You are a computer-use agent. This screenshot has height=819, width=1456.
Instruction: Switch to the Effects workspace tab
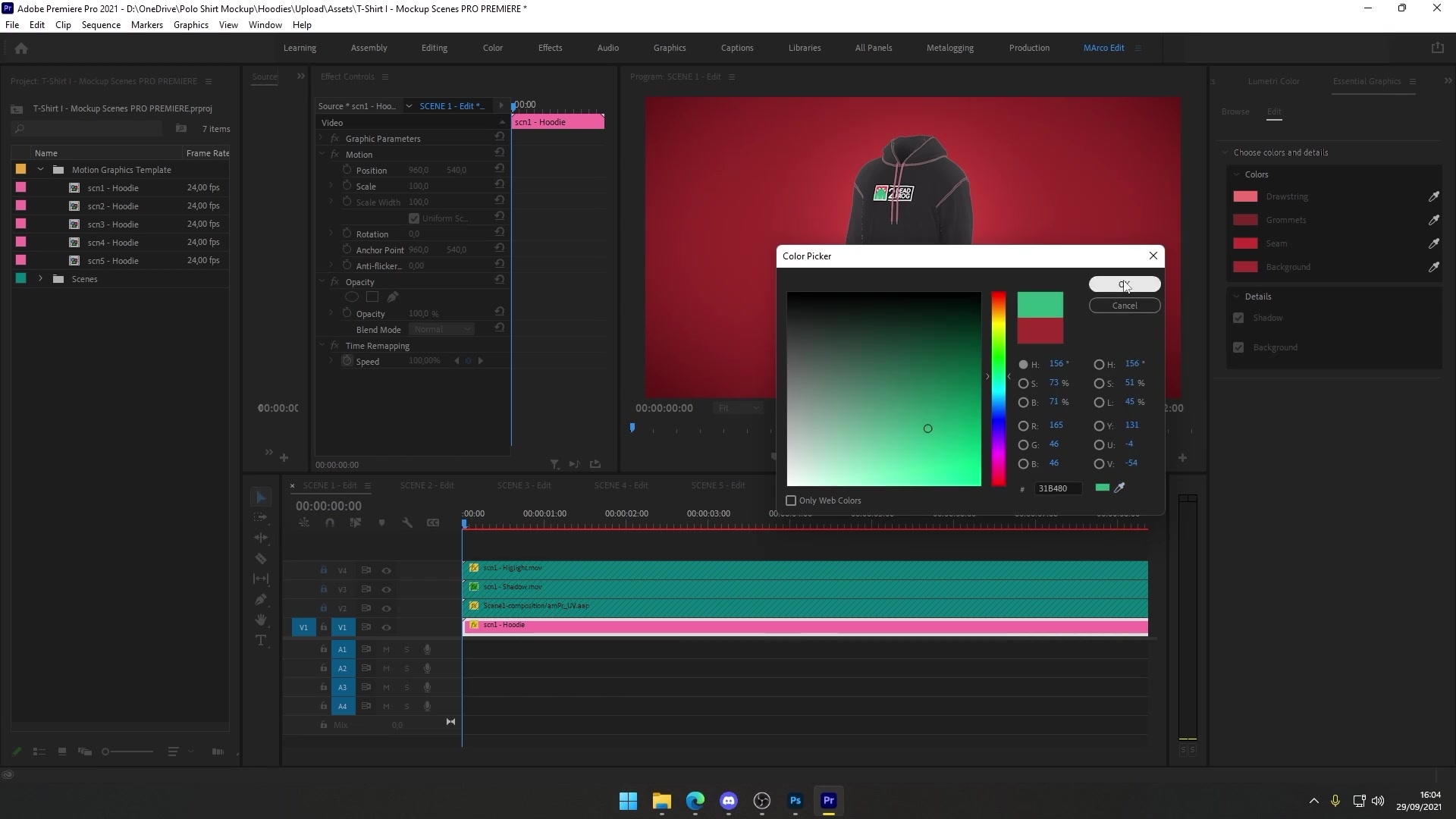tap(550, 47)
